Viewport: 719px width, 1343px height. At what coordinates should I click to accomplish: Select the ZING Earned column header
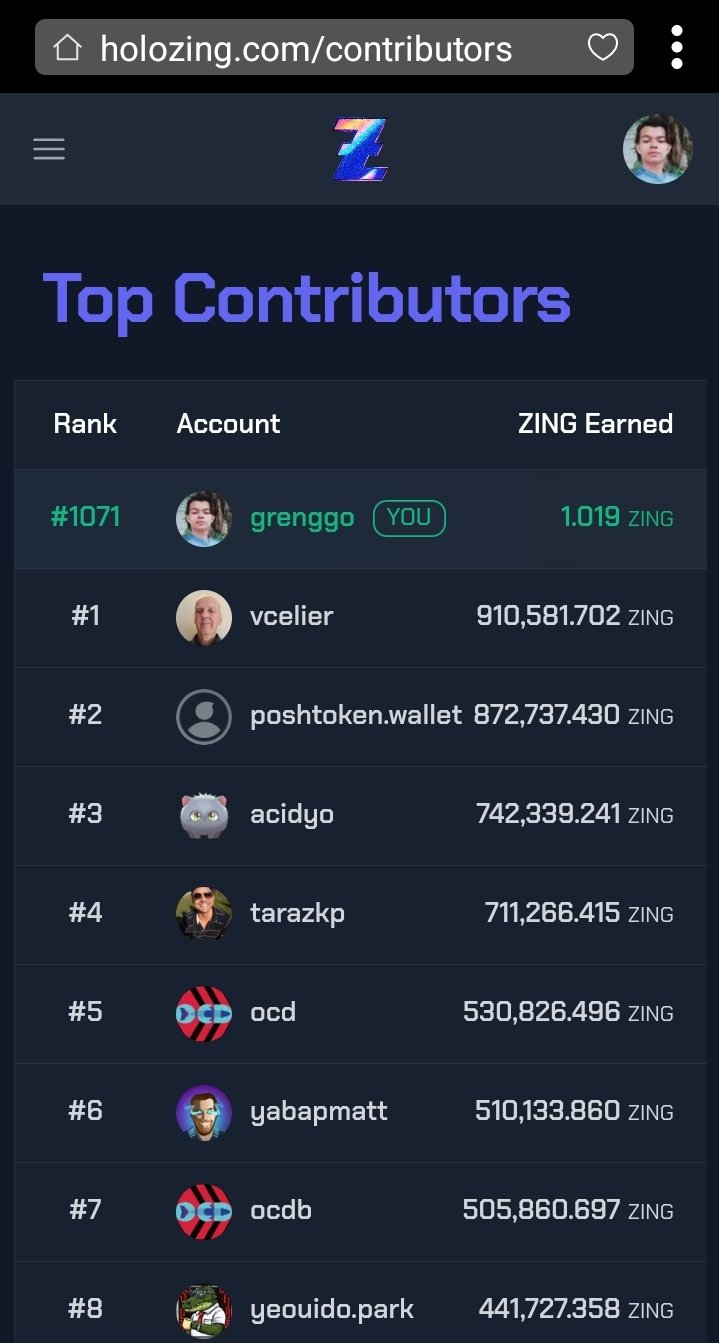(595, 424)
